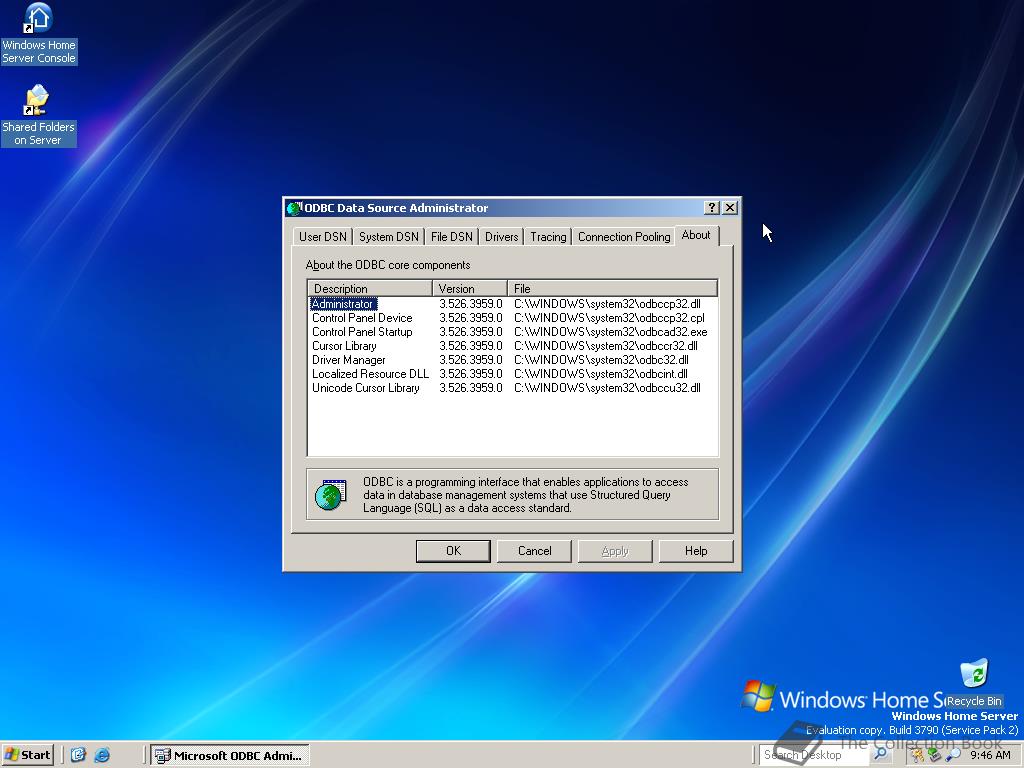The width and height of the screenshot is (1024, 768).
Task: Switch to the Tracing tab
Action: (x=548, y=237)
